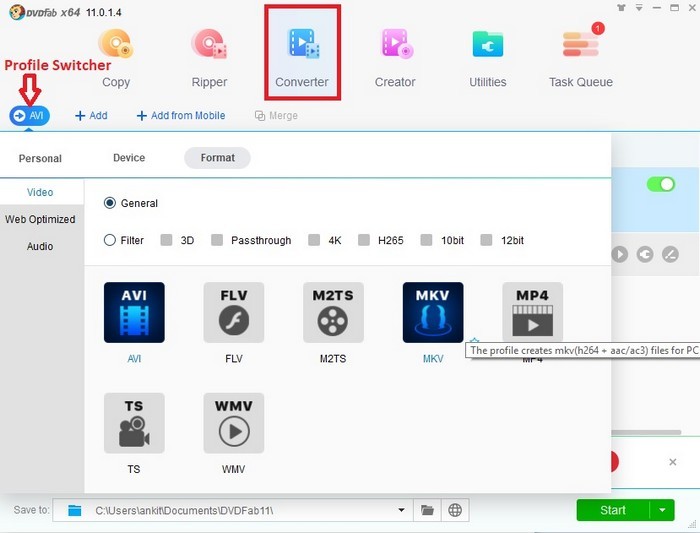Click the horizontal scrollbar in right panel
This screenshot has height=533, width=700.
[x=646, y=432]
